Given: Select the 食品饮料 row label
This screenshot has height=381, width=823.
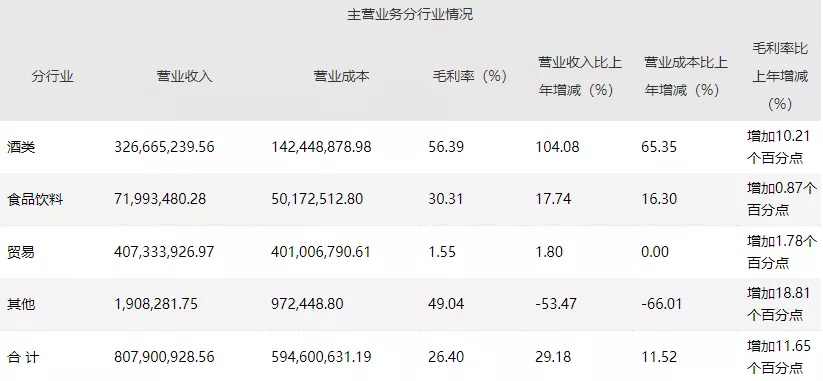Looking at the screenshot, I should click(35, 199).
